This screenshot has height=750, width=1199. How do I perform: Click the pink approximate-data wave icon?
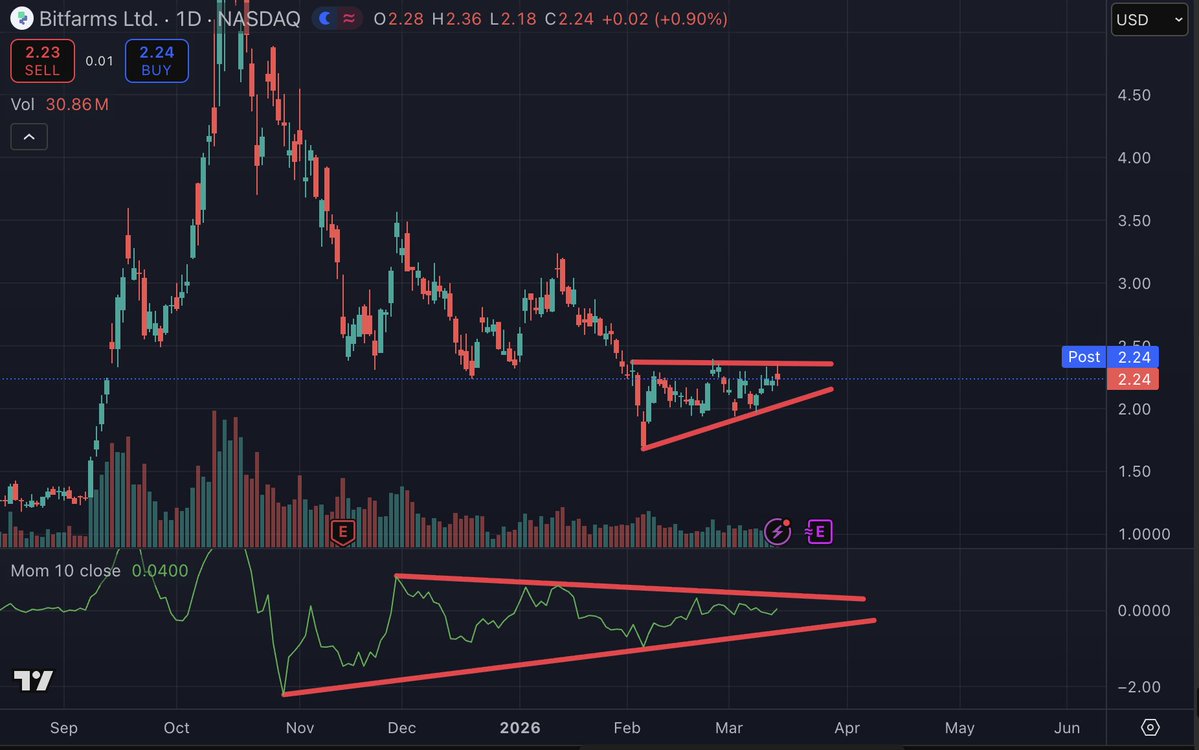coord(349,18)
